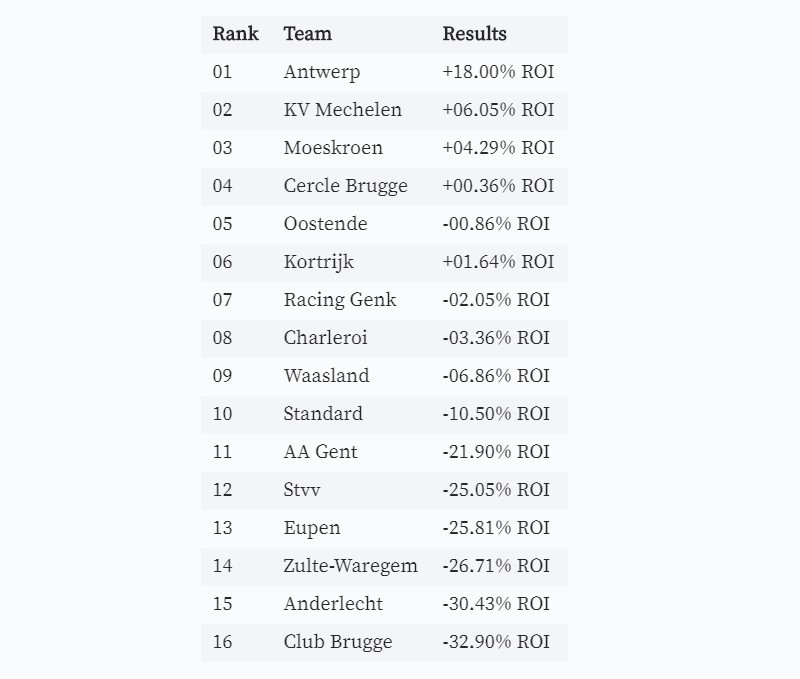Select the Antwerp team name

pyautogui.click(x=322, y=72)
